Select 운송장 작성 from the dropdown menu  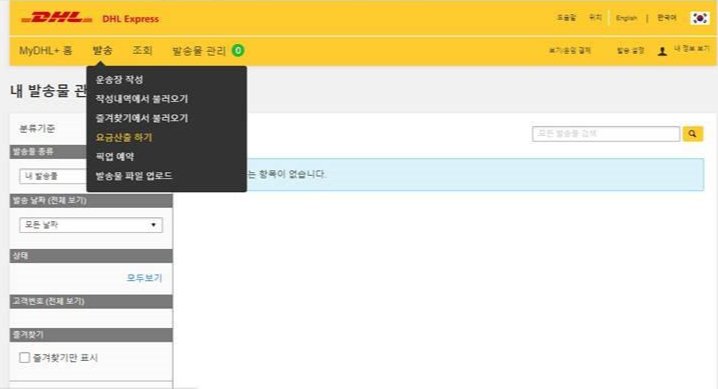coord(120,80)
